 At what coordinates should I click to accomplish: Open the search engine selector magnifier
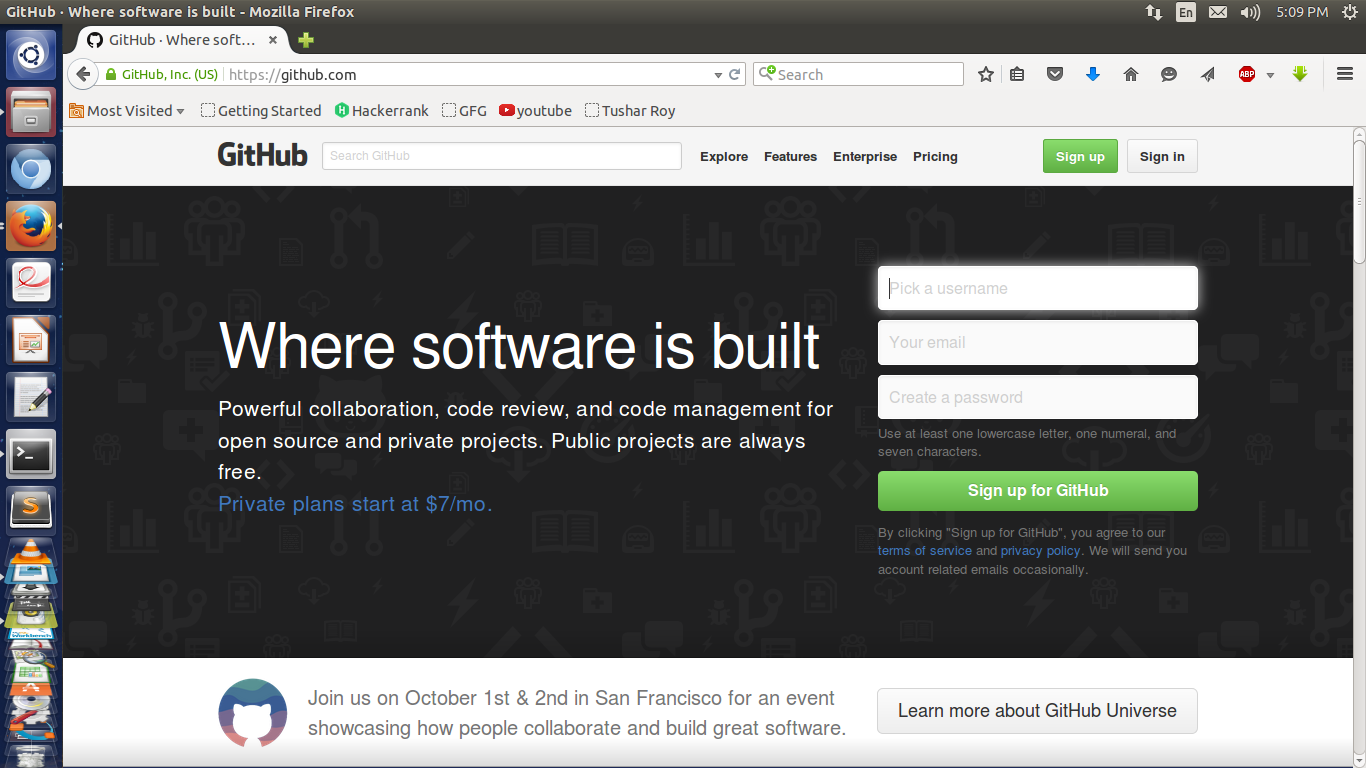[767, 74]
